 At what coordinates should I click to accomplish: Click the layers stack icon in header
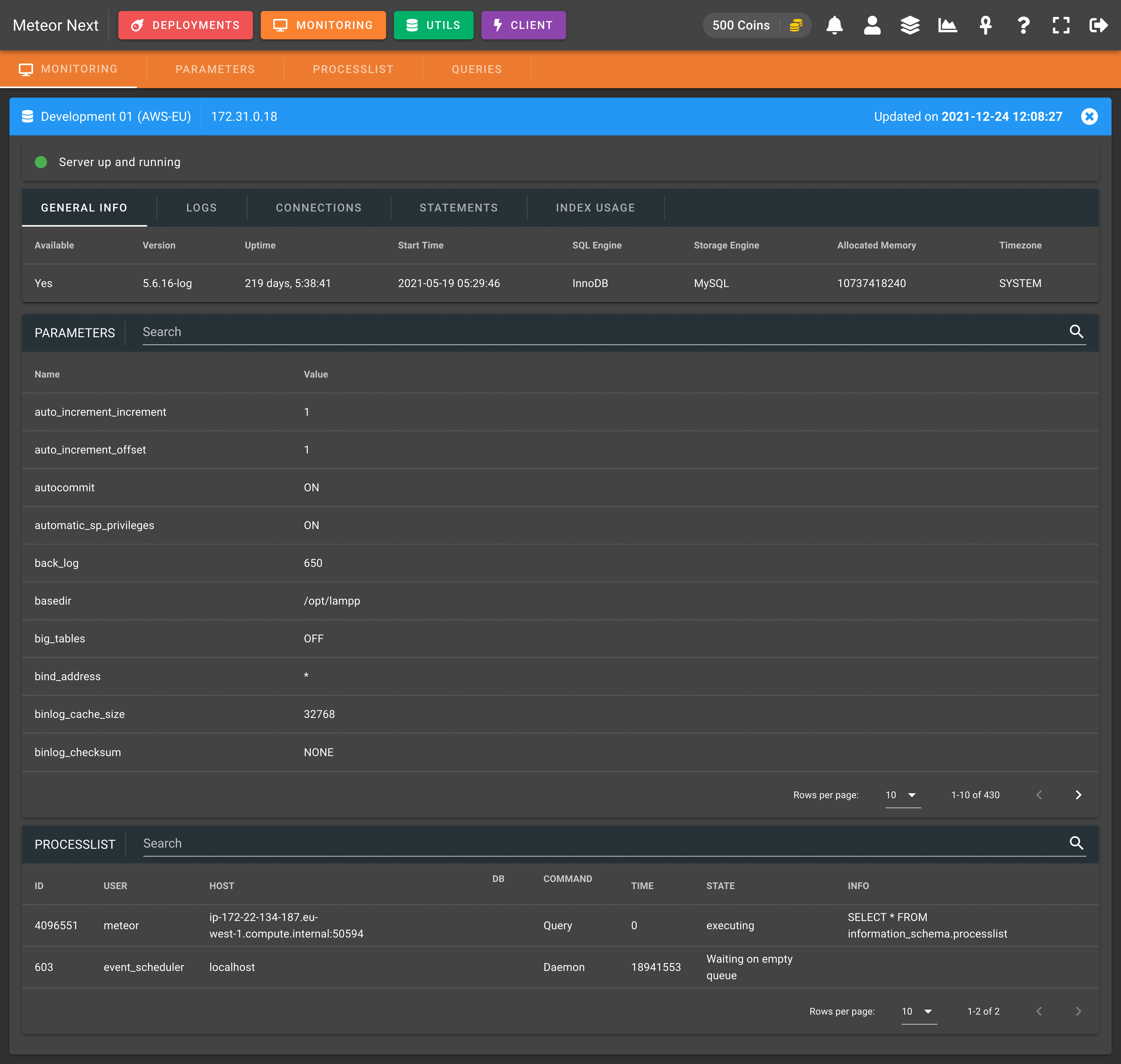(x=910, y=26)
